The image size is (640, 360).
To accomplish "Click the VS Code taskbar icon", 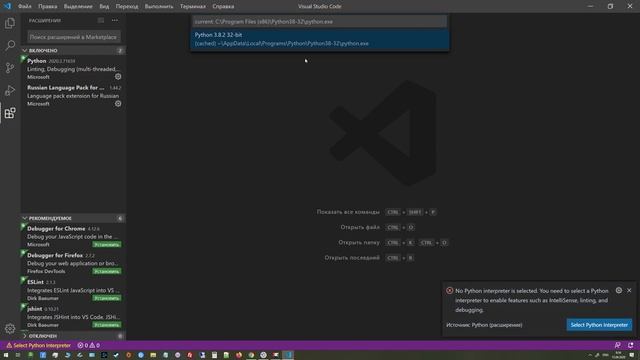I will pos(288,355).
